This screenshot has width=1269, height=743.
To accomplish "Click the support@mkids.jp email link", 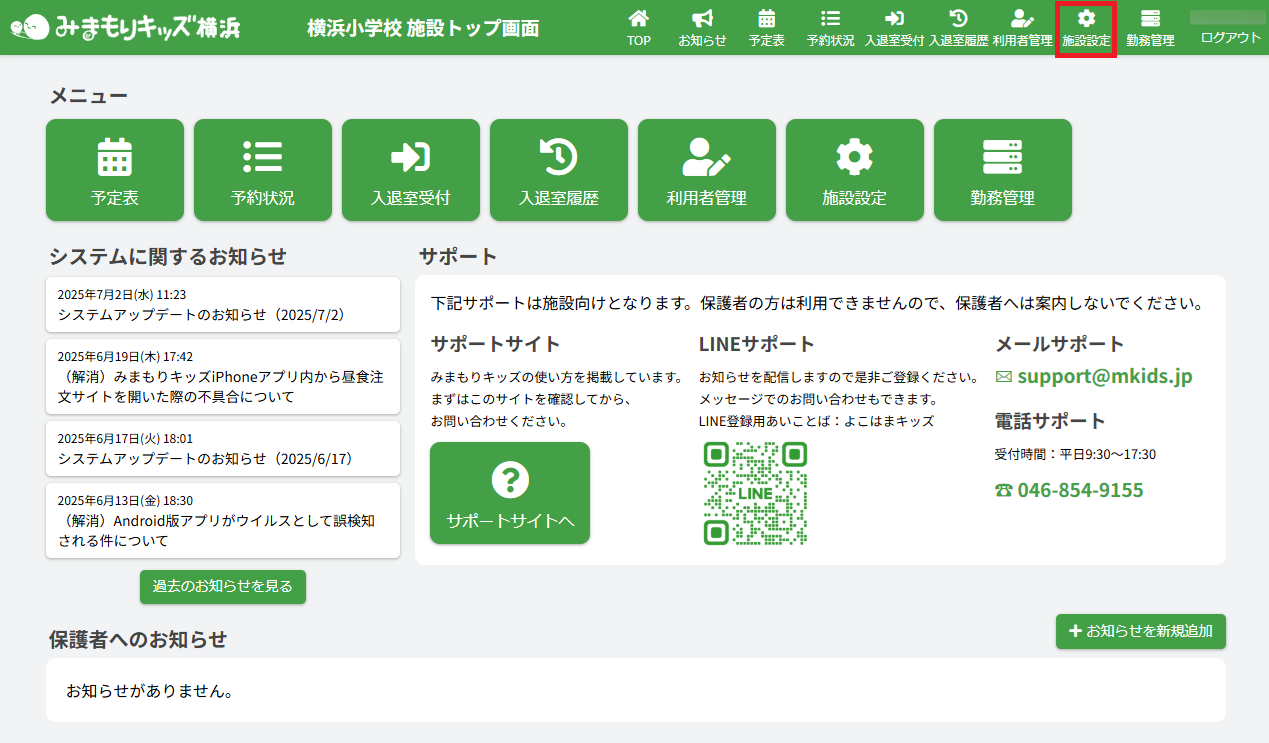I will (x=1104, y=377).
